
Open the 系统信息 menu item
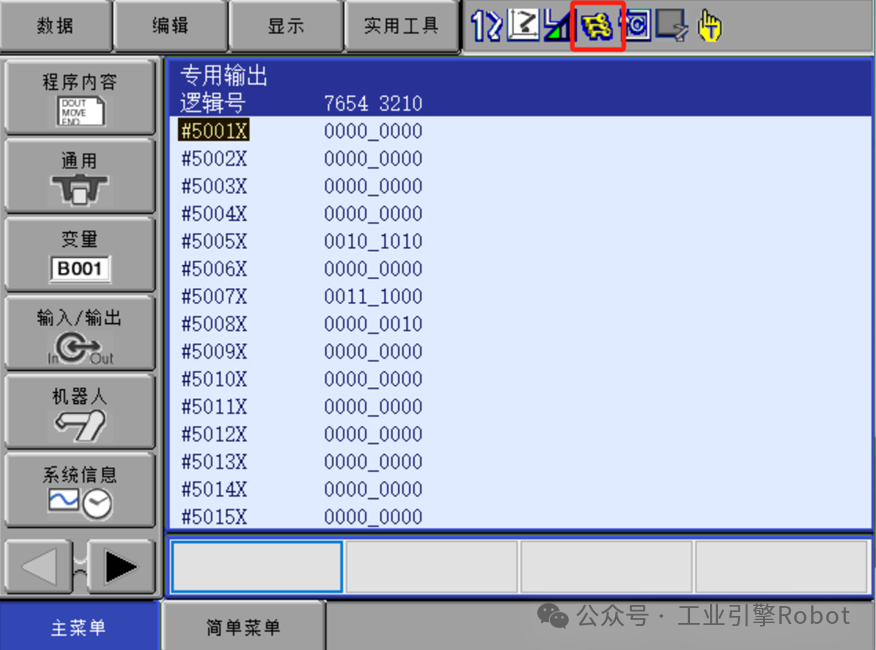pos(80,490)
